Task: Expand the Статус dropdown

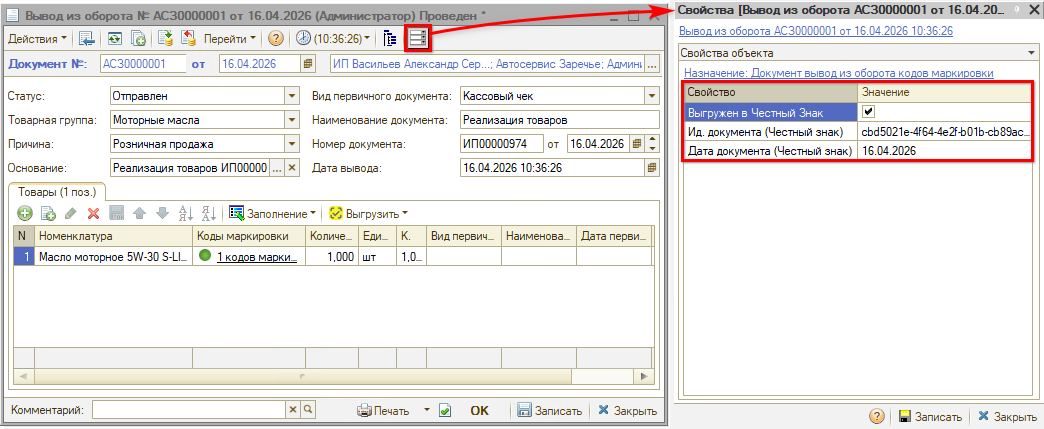Action: click(292, 96)
